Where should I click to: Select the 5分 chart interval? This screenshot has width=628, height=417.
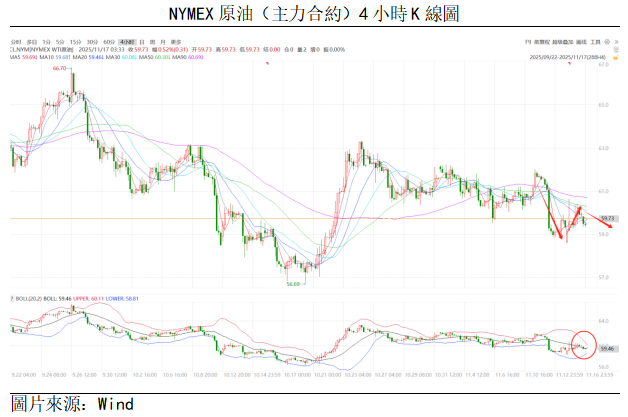point(58,41)
